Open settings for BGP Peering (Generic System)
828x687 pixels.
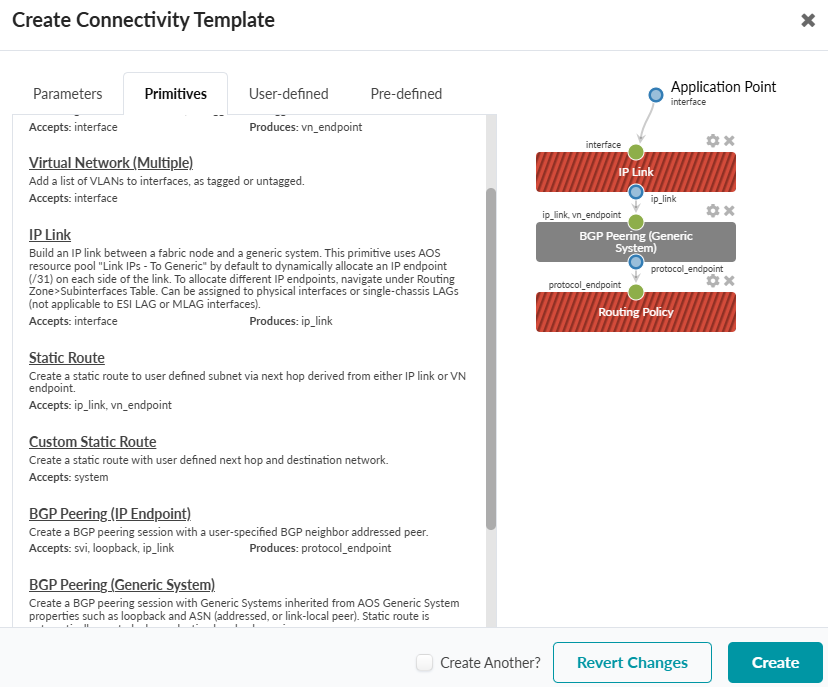[x=712, y=211]
